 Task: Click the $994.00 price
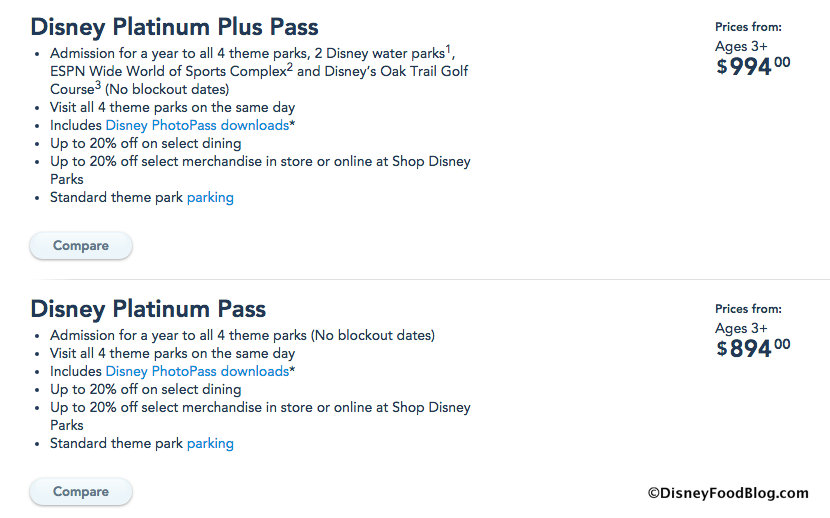[753, 67]
